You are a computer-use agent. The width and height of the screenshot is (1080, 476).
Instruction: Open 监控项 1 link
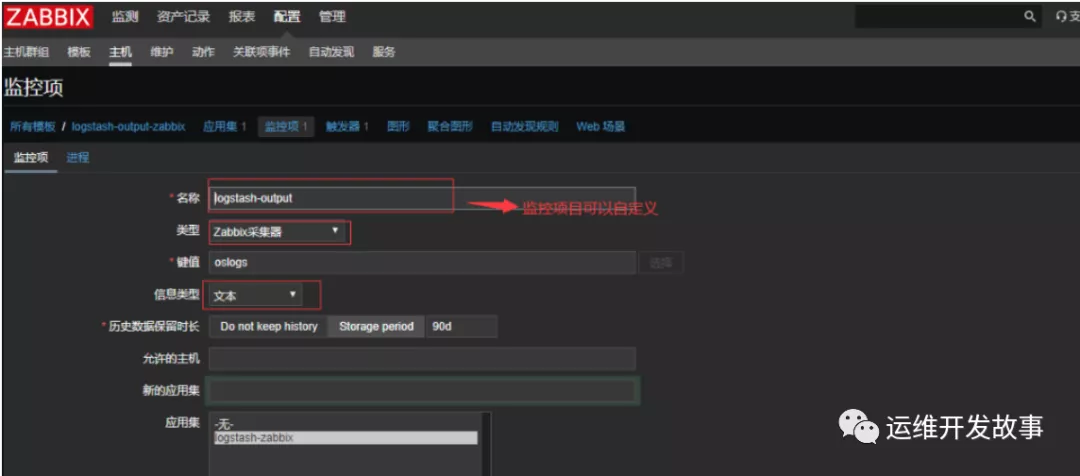point(286,127)
